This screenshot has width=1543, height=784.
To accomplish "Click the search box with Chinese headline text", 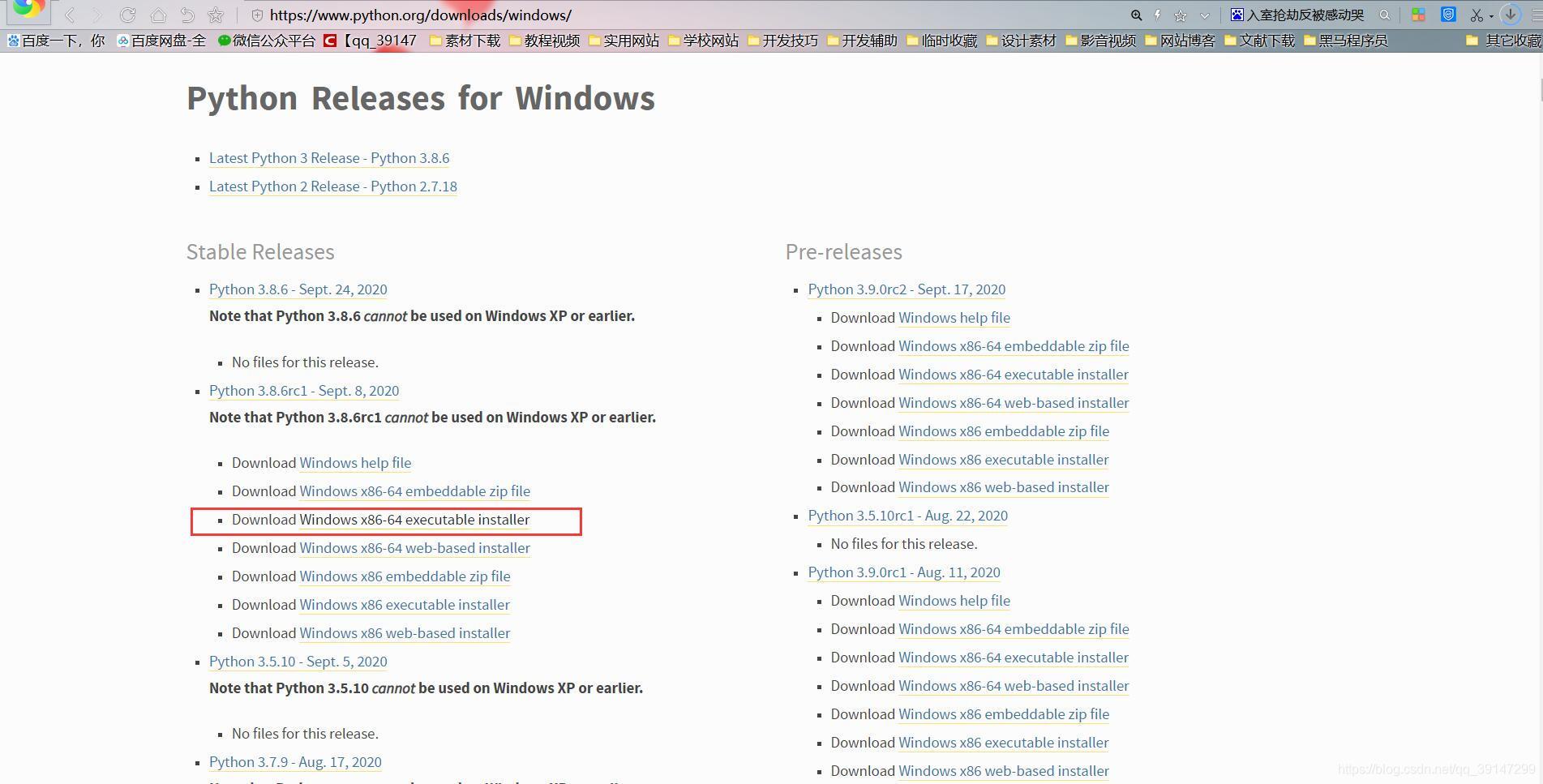I will click(x=1305, y=15).
